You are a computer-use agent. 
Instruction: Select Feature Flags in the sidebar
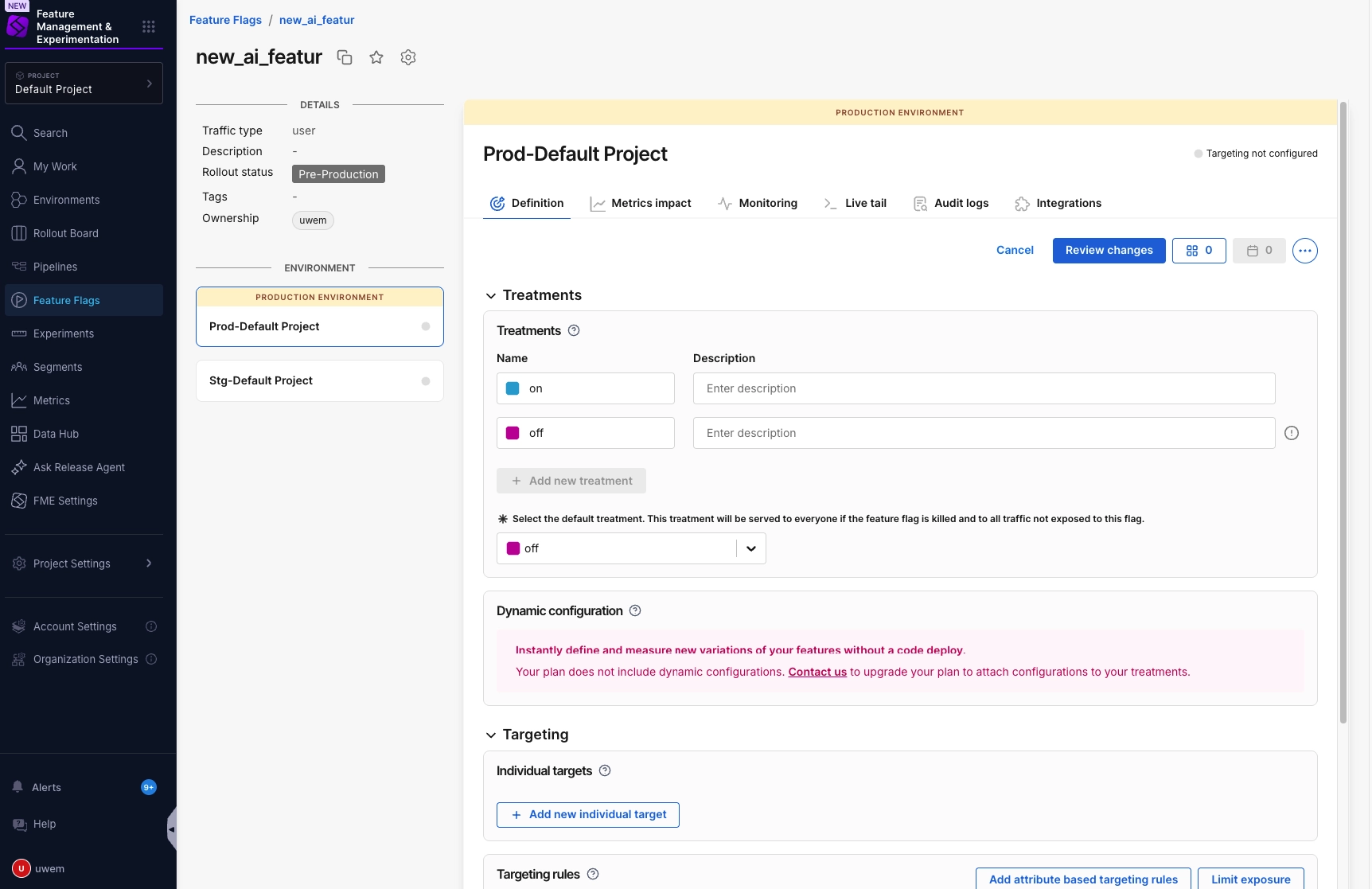(x=84, y=300)
